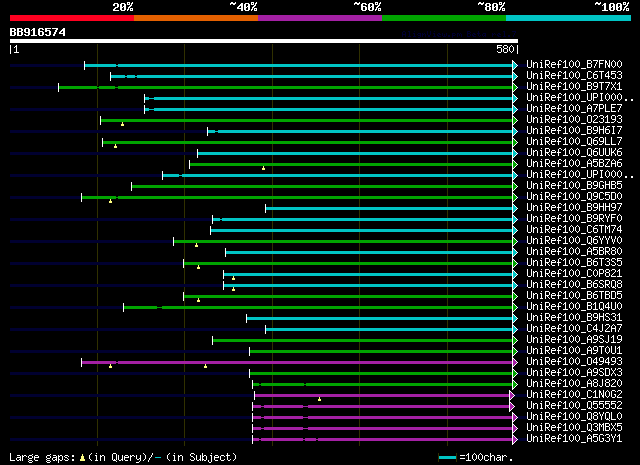Screen dimensions: 640x465
Task: Select the UniRef100_Q69LL7 label
Action: (574, 141)
